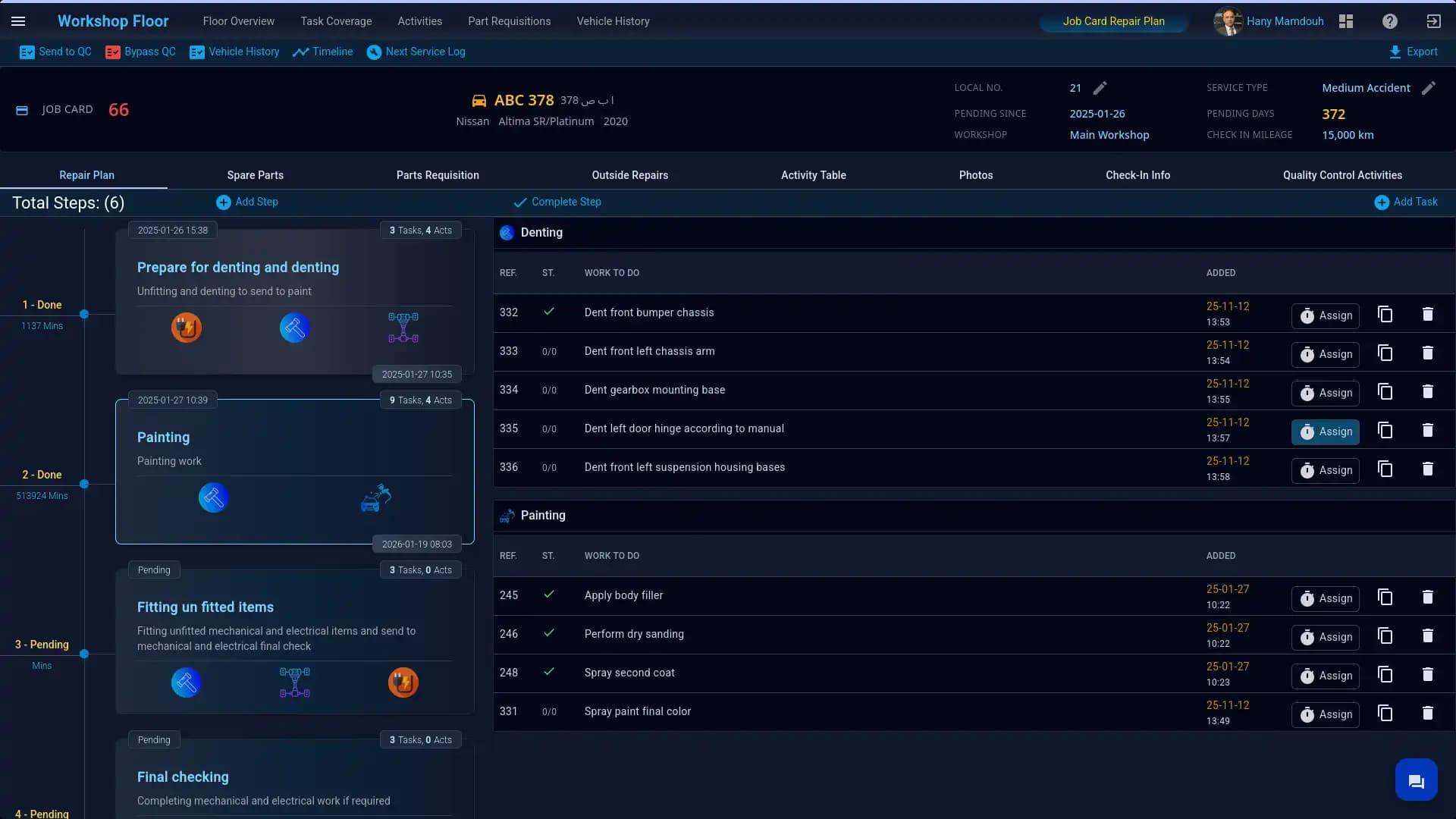Open the Timeline from the toolbar
This screenshot has height=819, width=1456.
tap(323, 52)
